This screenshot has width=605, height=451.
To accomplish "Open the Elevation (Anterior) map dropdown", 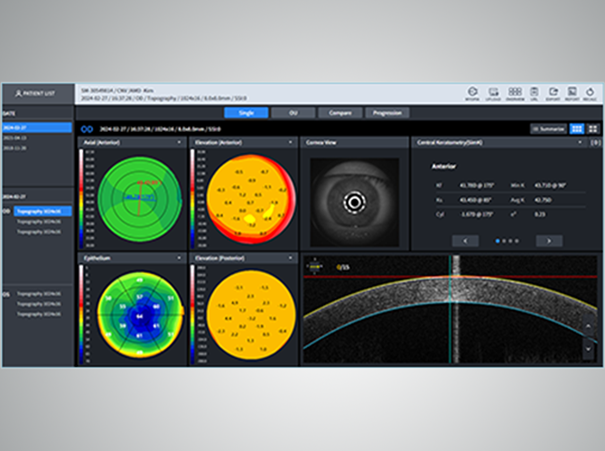I will point(291,142).
